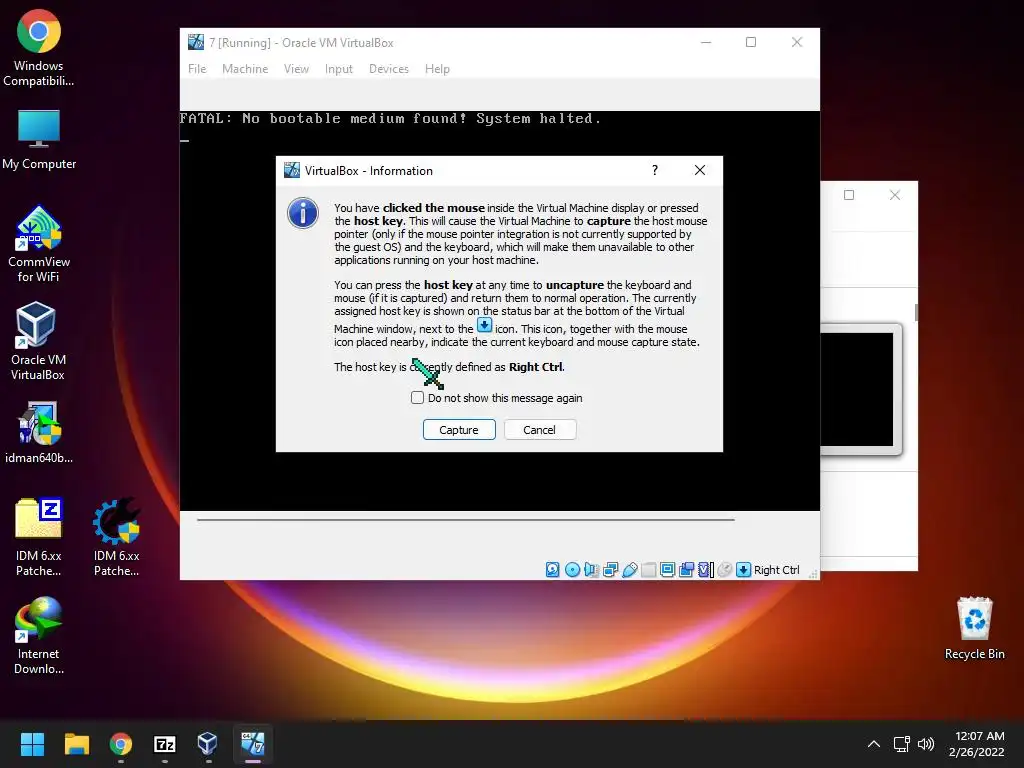
Task: Click the keyboard capture host key icon
Action: pos(743,570)
